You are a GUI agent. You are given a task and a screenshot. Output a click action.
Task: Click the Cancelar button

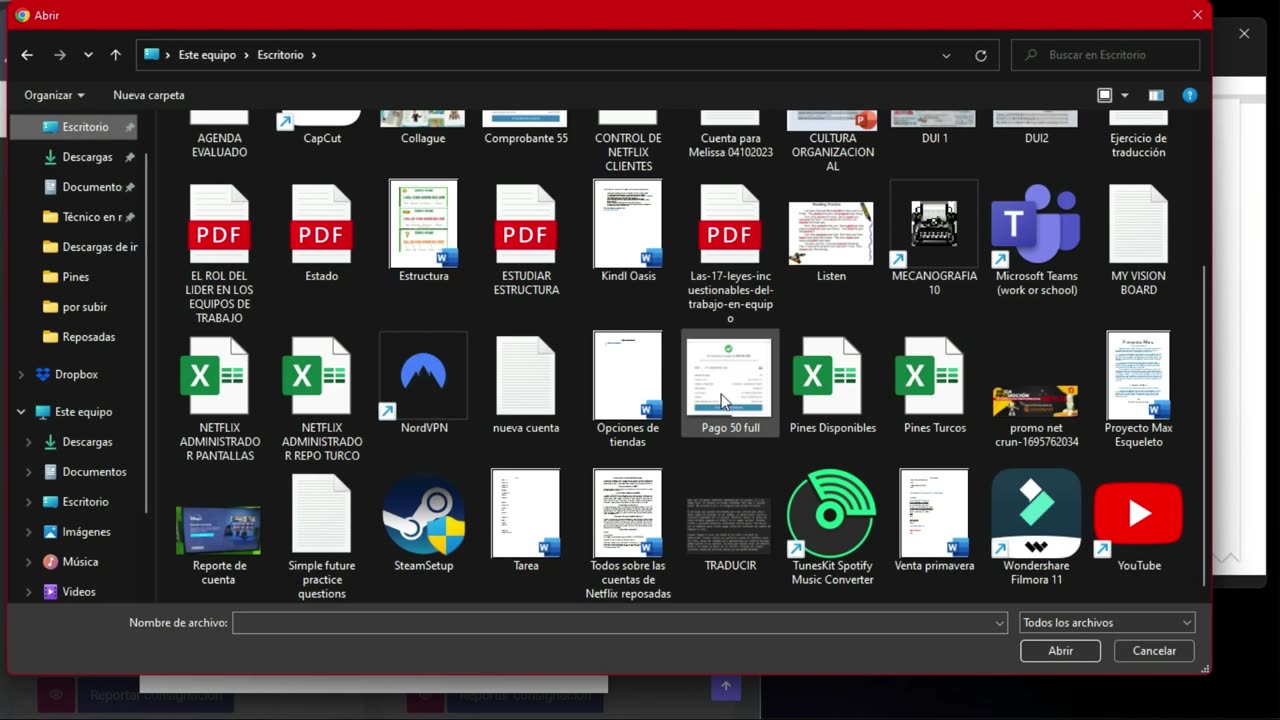click(x=1154, y=651)
